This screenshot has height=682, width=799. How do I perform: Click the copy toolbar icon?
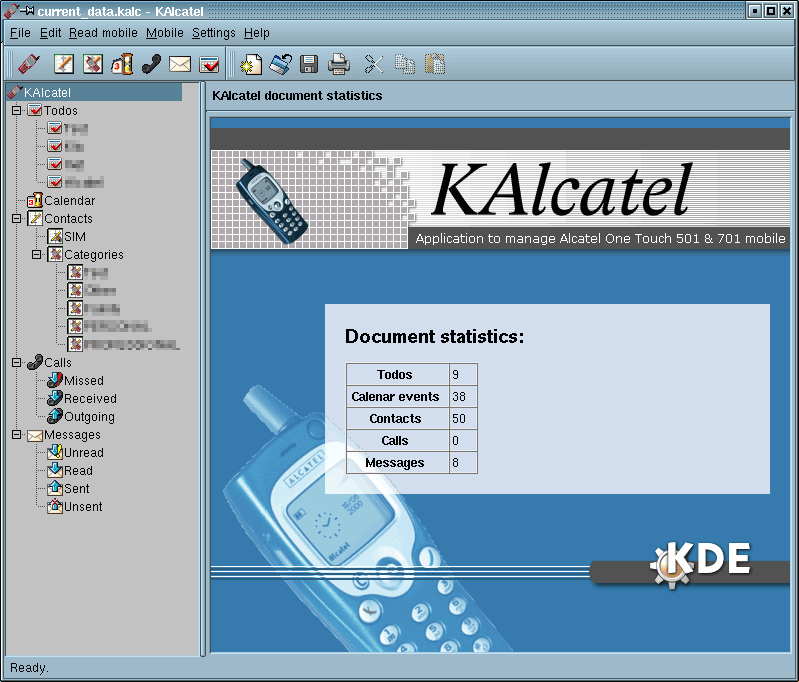click(x=405, y=64)
